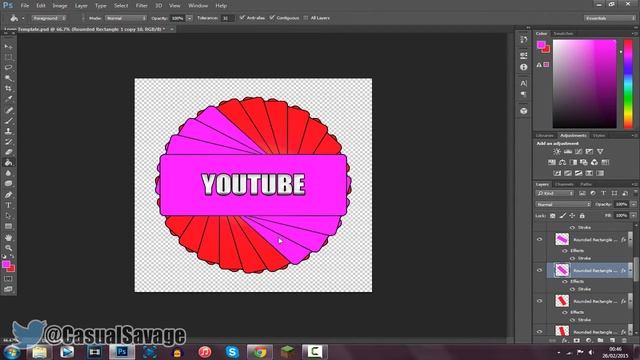Switch to the Channels tab

tap(564, 184)
